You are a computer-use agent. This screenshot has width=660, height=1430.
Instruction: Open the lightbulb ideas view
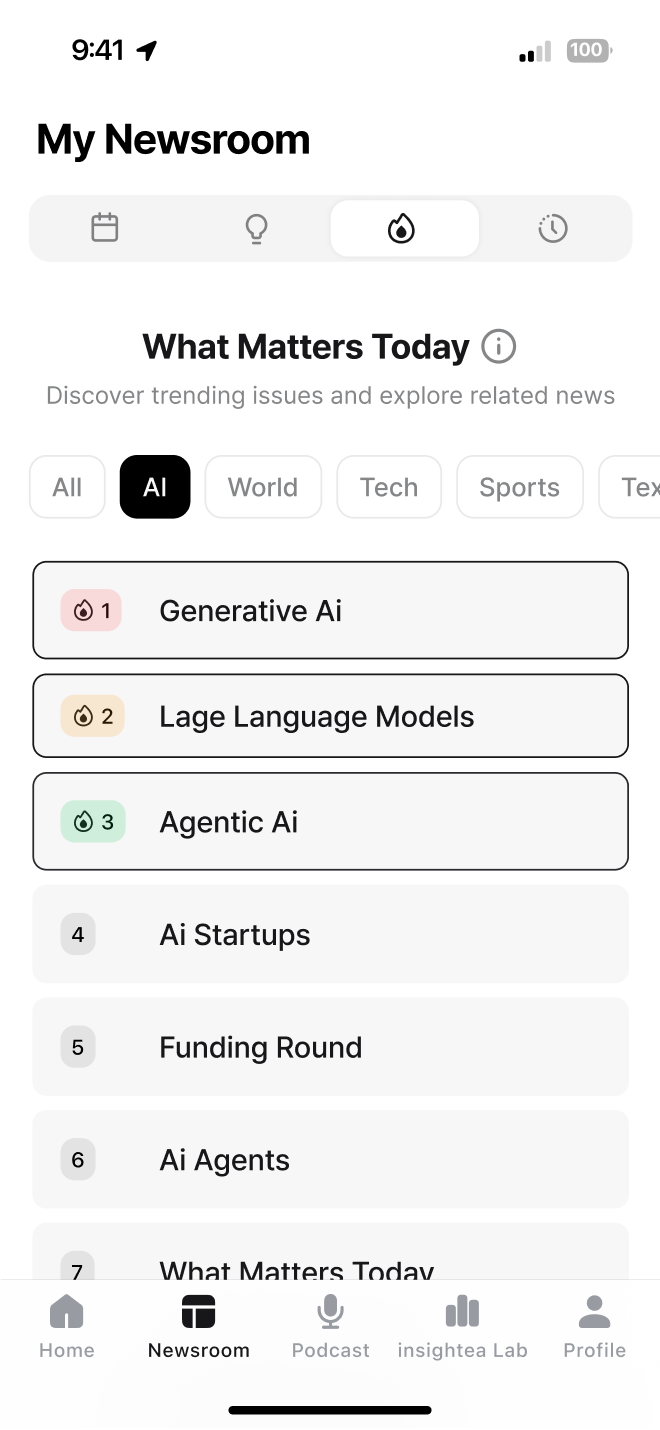(x=256, y=228)
